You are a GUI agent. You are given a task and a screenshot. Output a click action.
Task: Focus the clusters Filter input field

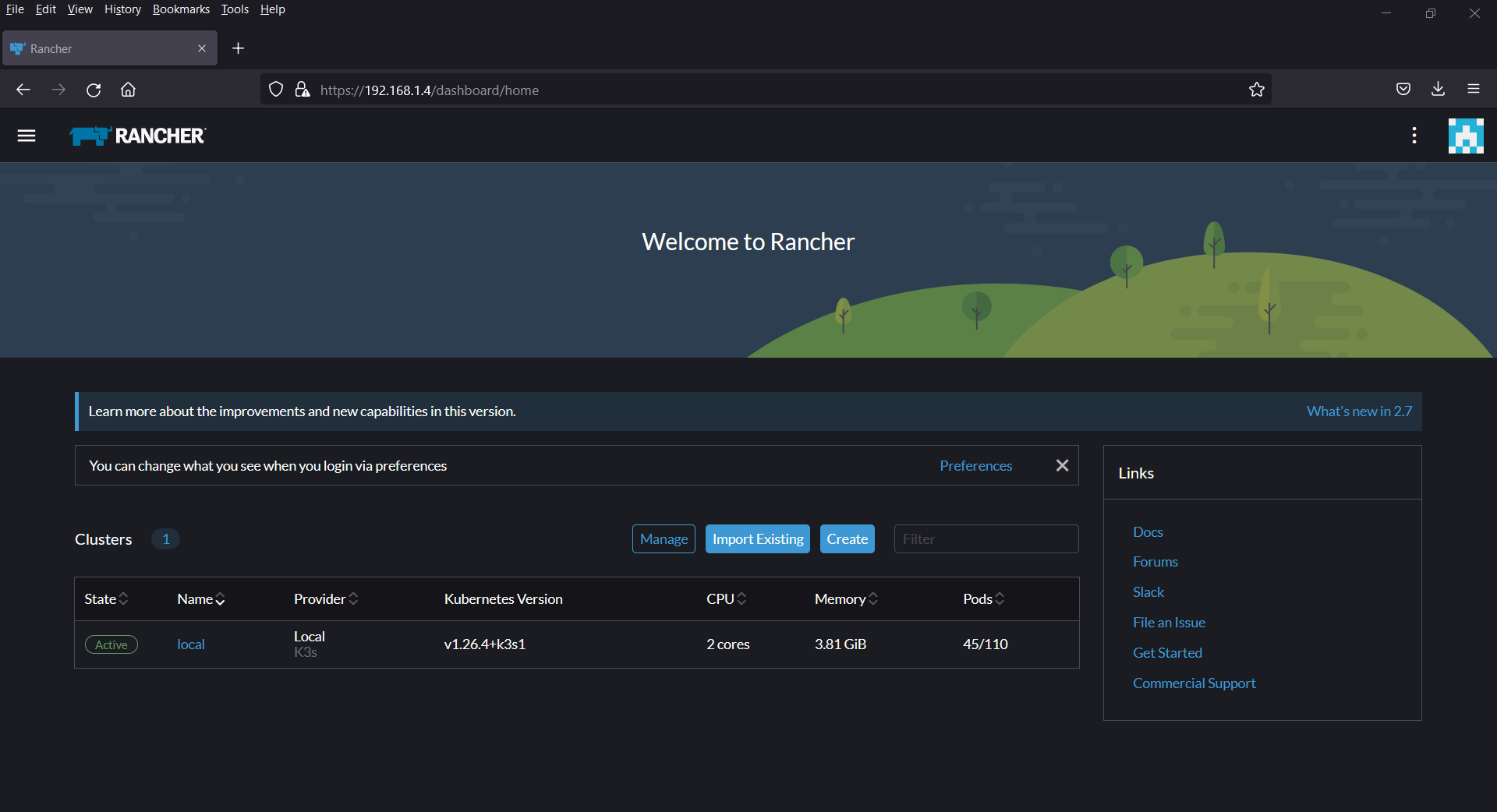[986, 539]
